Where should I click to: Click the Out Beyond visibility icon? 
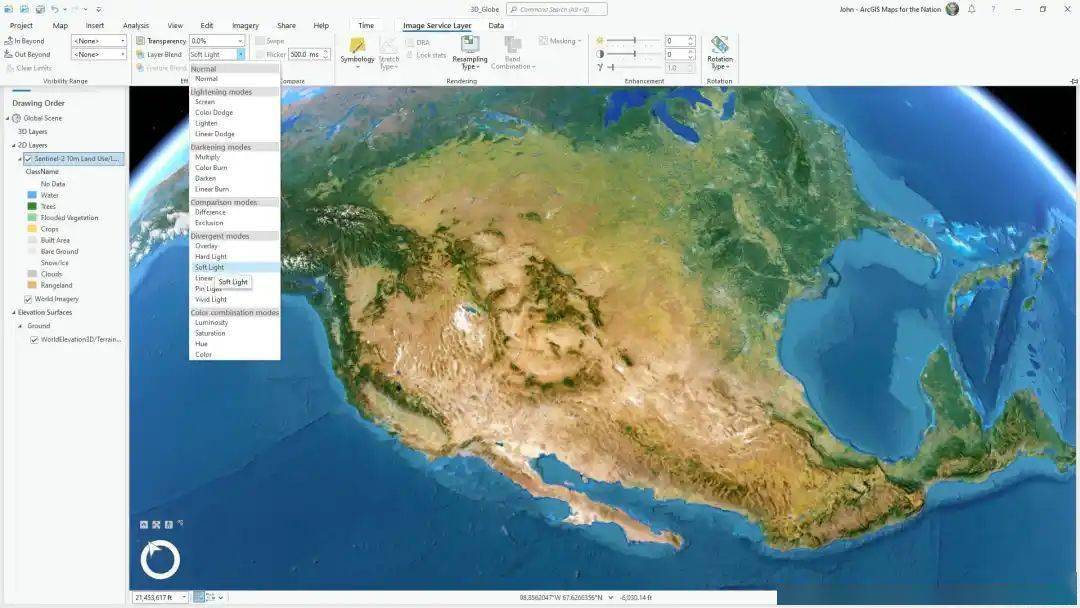pos(8,54)
